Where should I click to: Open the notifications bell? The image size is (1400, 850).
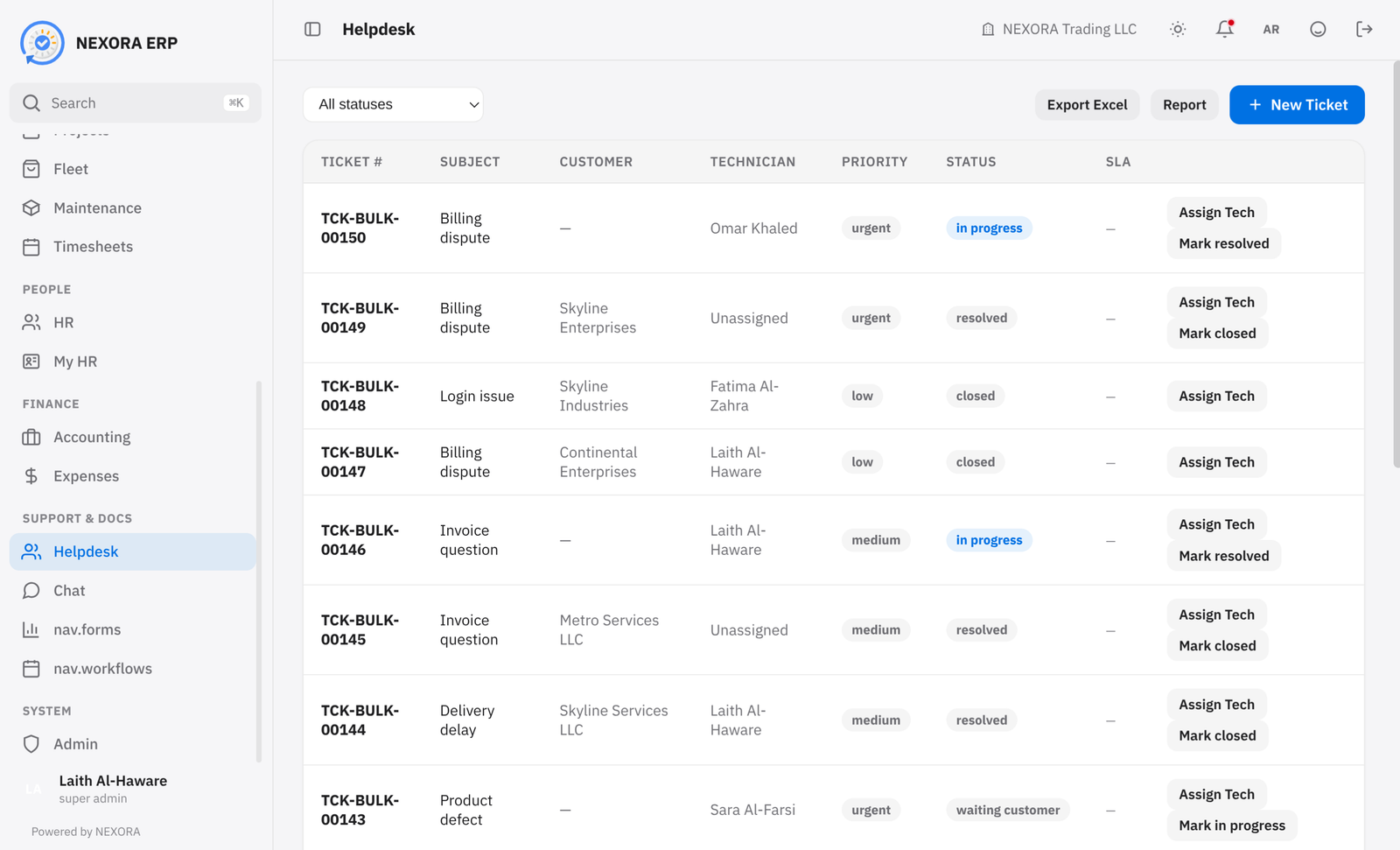click(x=1225, y=29)
